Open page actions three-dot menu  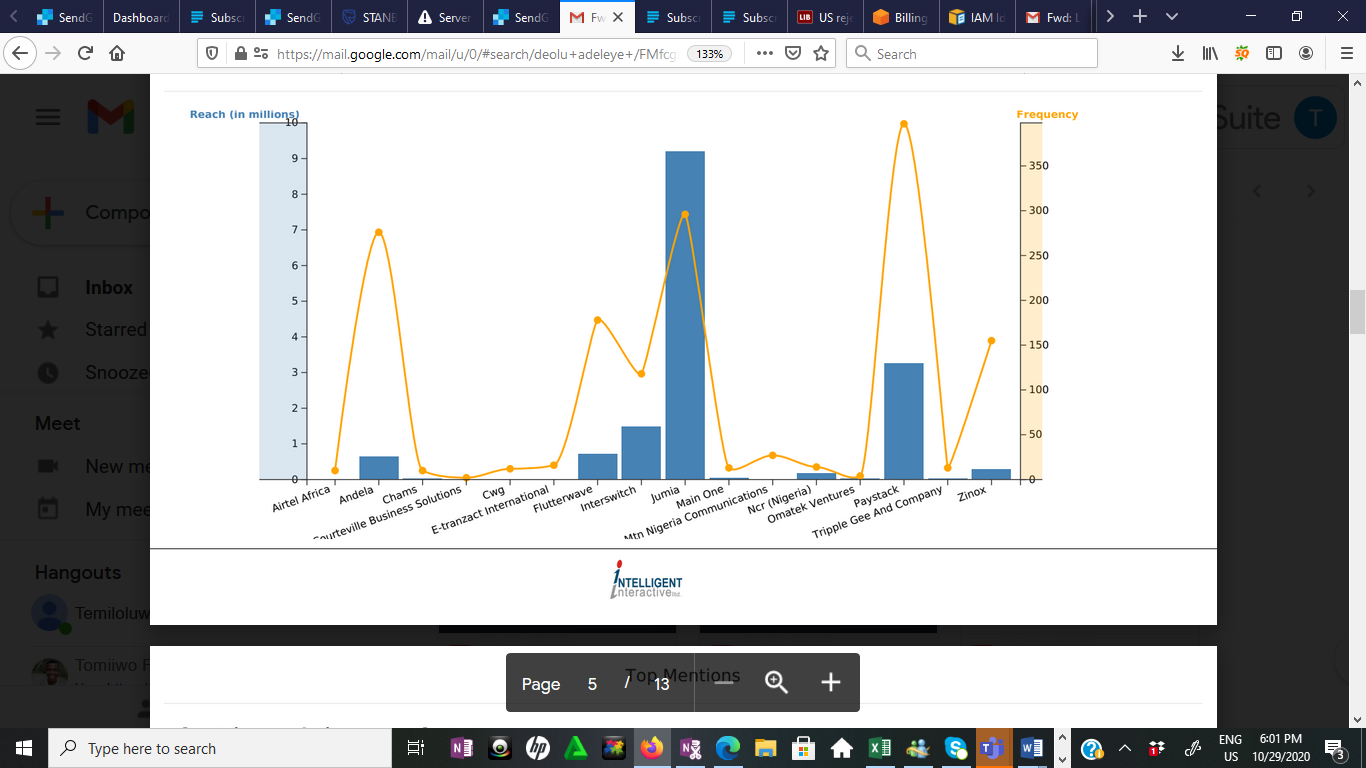coord(765,54)
